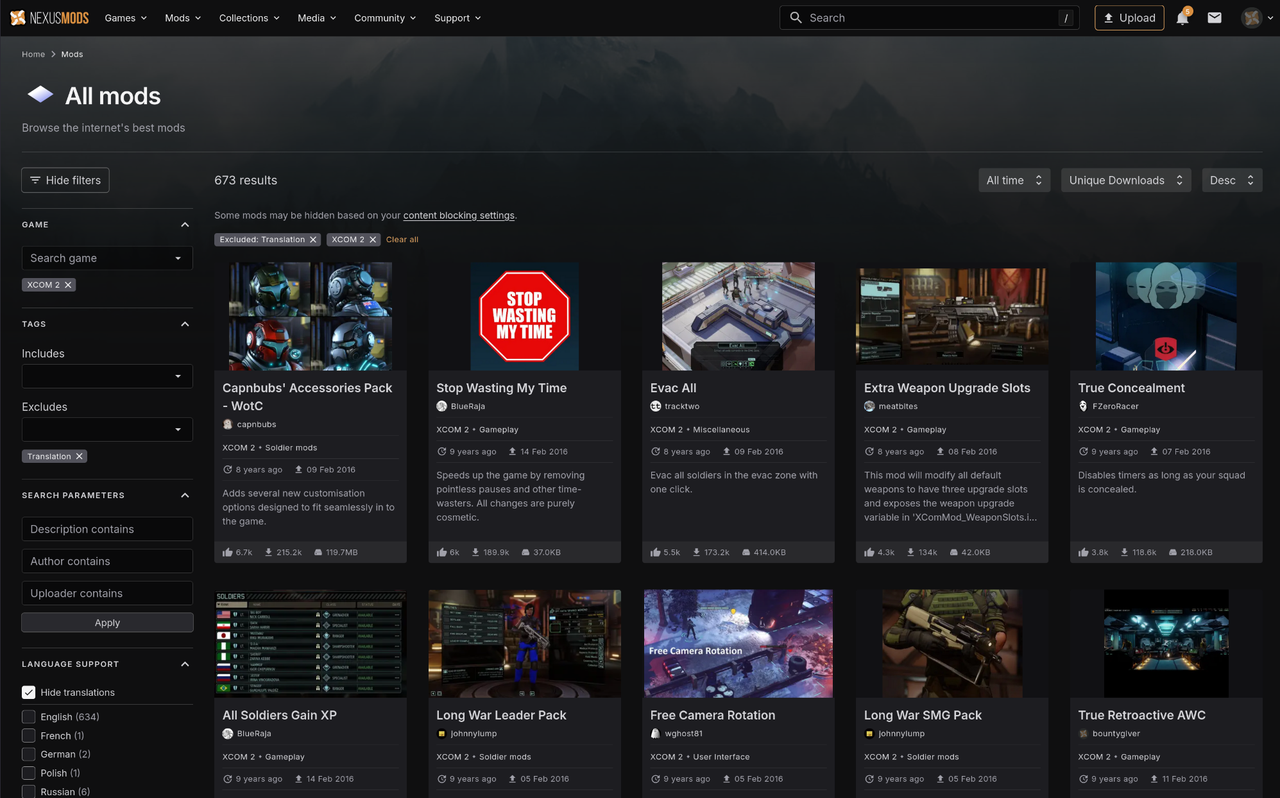This screenshot has width=1280, height=798.
Task: Open the Evac All mod title
Action: (x=673, y=388)
